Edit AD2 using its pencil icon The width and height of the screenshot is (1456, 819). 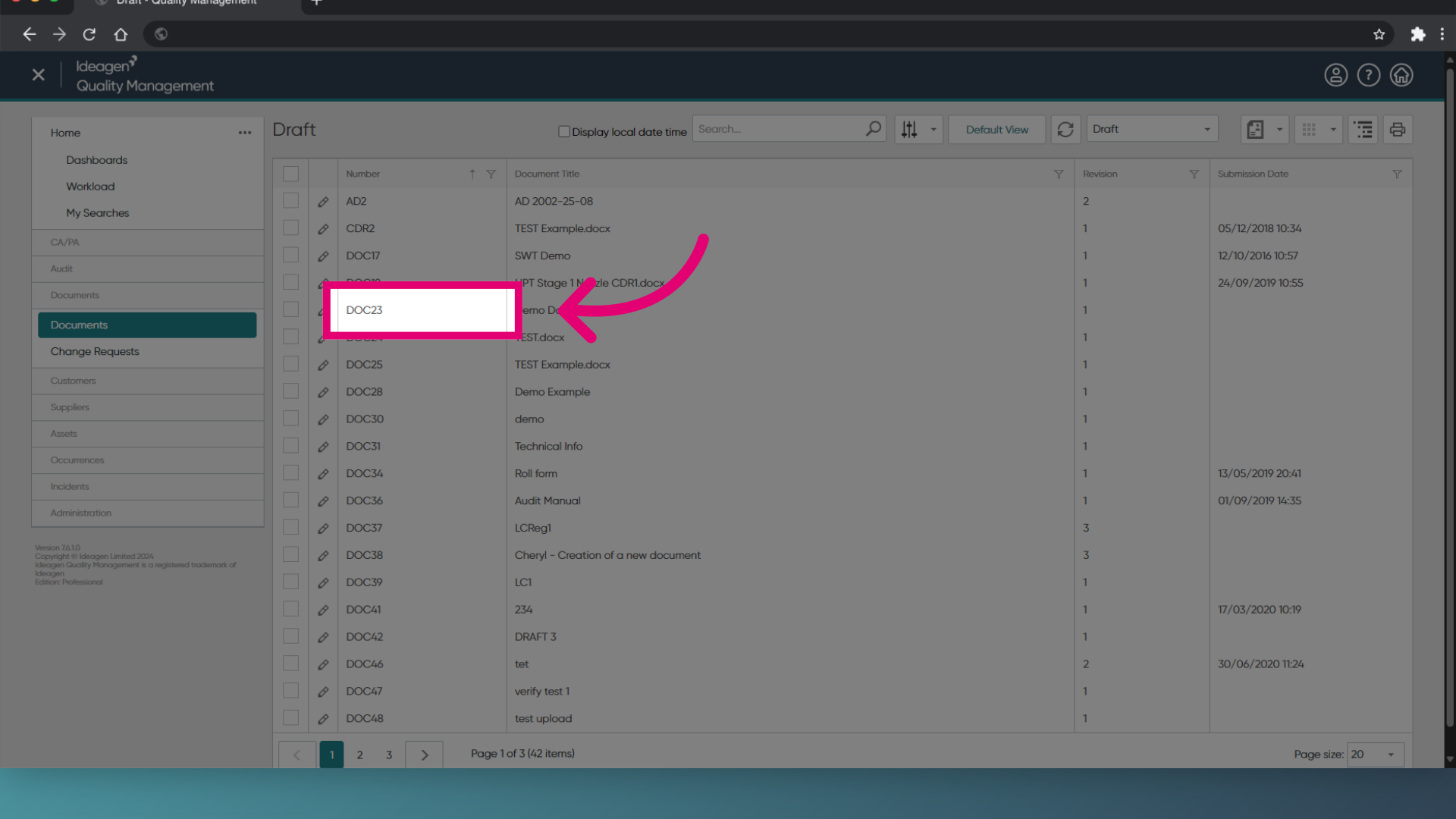click(323, 202)
